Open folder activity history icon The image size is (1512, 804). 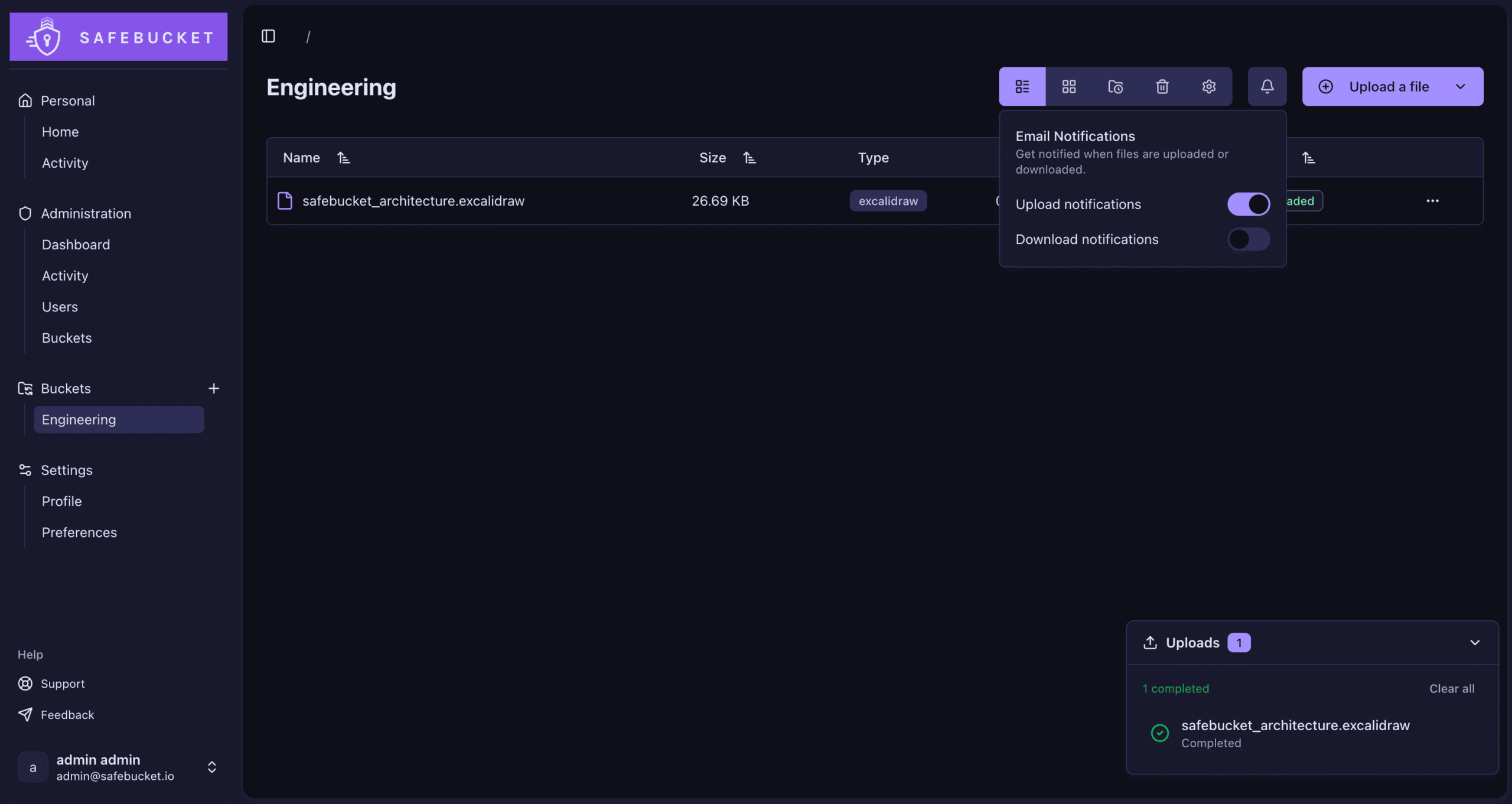1115,87
